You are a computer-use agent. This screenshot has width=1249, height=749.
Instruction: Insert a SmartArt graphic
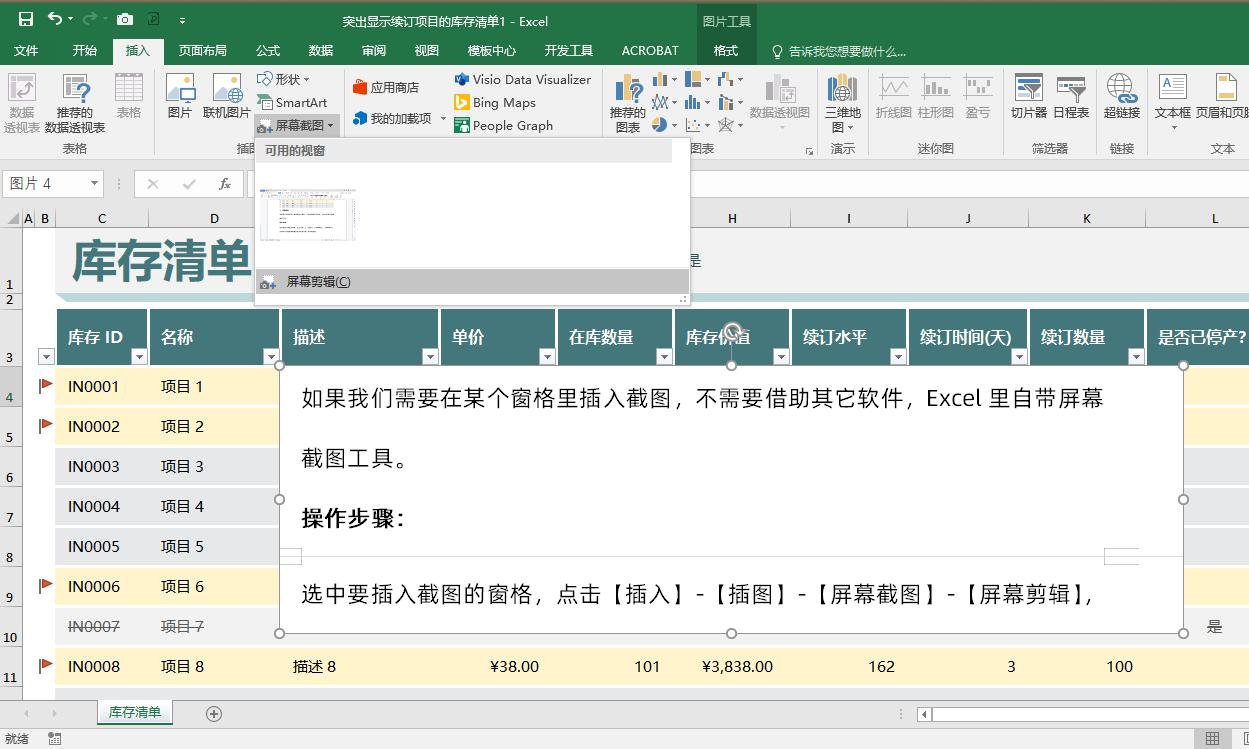(x=295, y=102)
